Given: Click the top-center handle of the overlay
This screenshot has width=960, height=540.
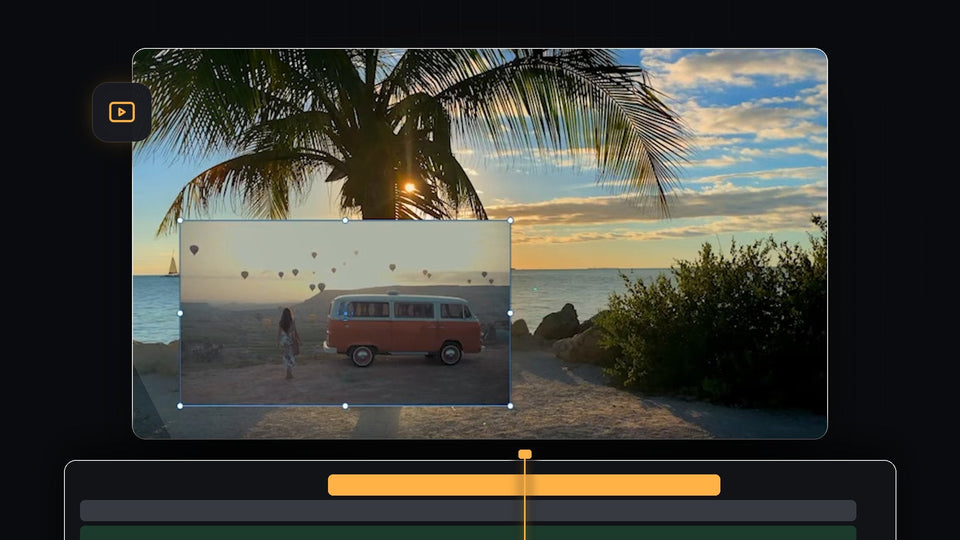Looking at the screenshot, I should [x=345, y=220].
